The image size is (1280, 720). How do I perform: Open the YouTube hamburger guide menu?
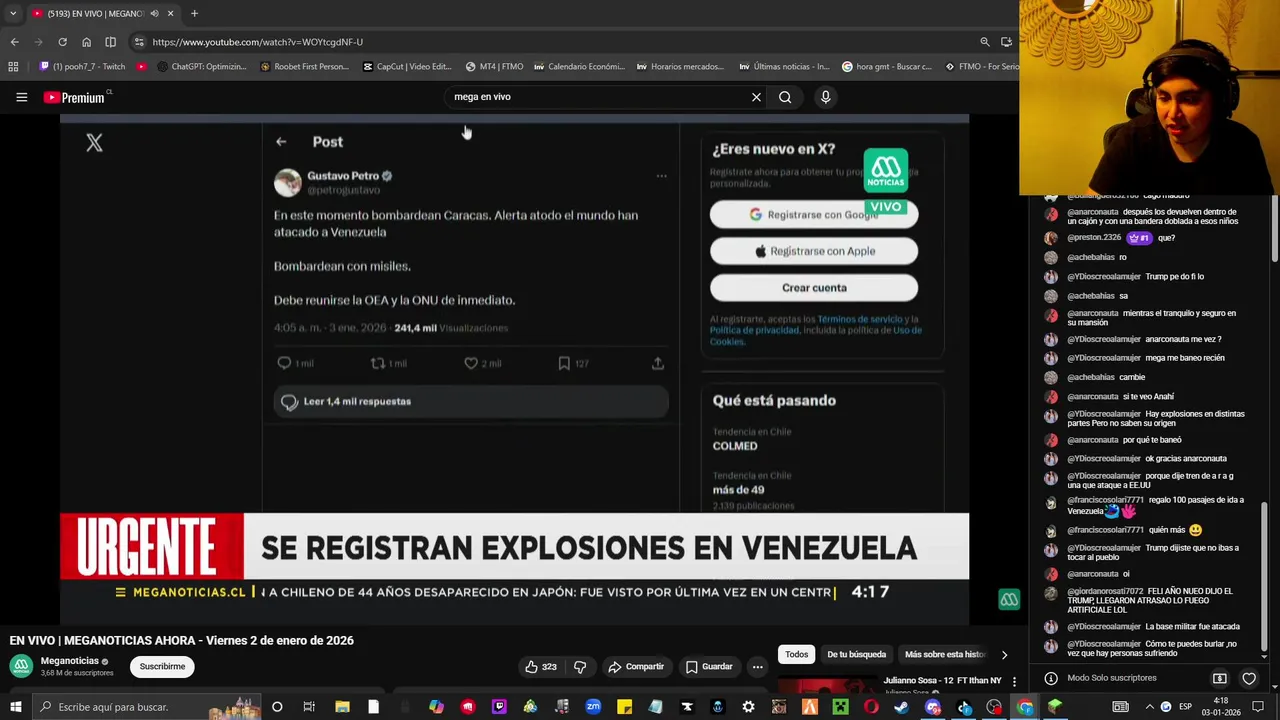pyautogui.click(x=21, y=97)
